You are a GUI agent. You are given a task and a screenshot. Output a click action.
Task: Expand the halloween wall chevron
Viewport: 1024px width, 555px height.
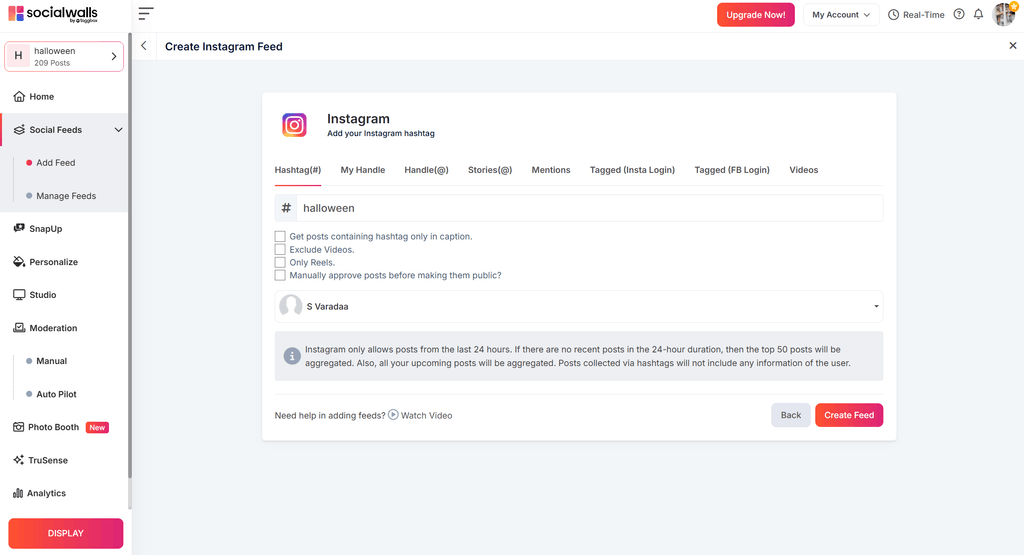click(114, 56)
